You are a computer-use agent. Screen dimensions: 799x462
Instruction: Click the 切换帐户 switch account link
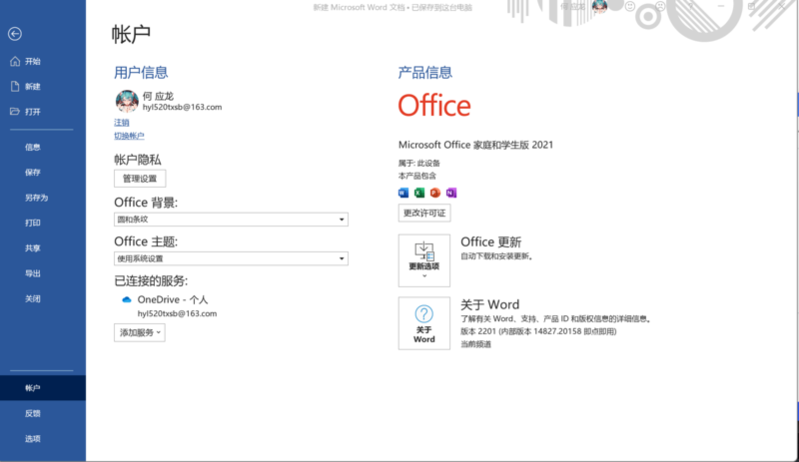coord(129,136)
